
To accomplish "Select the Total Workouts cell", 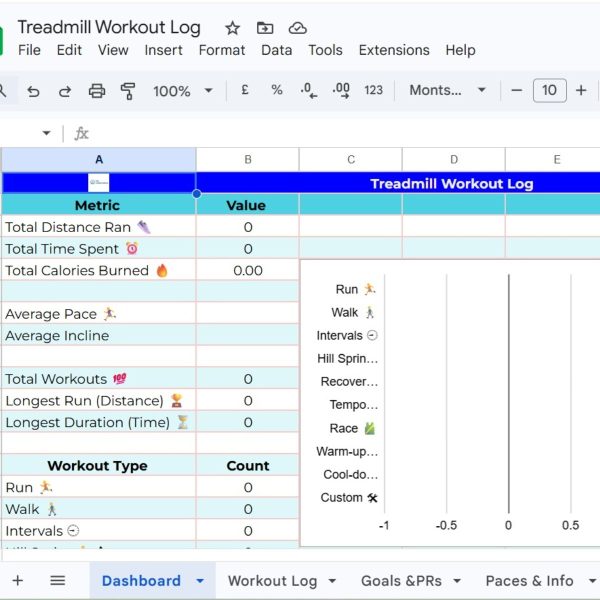I will [x=99, y=379].
